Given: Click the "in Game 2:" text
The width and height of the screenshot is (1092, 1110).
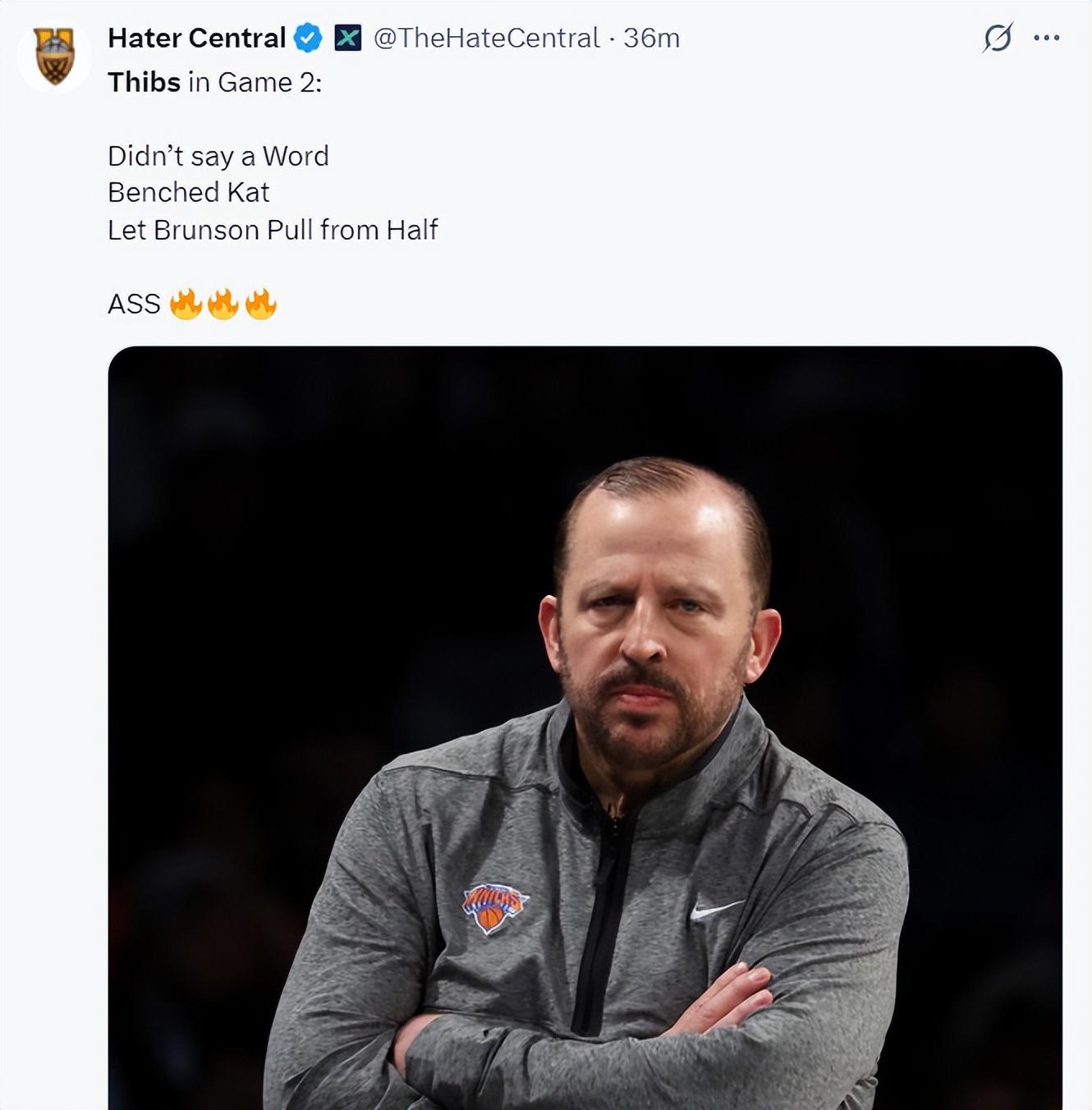Looking at the screenshot, I should (255, 82).
